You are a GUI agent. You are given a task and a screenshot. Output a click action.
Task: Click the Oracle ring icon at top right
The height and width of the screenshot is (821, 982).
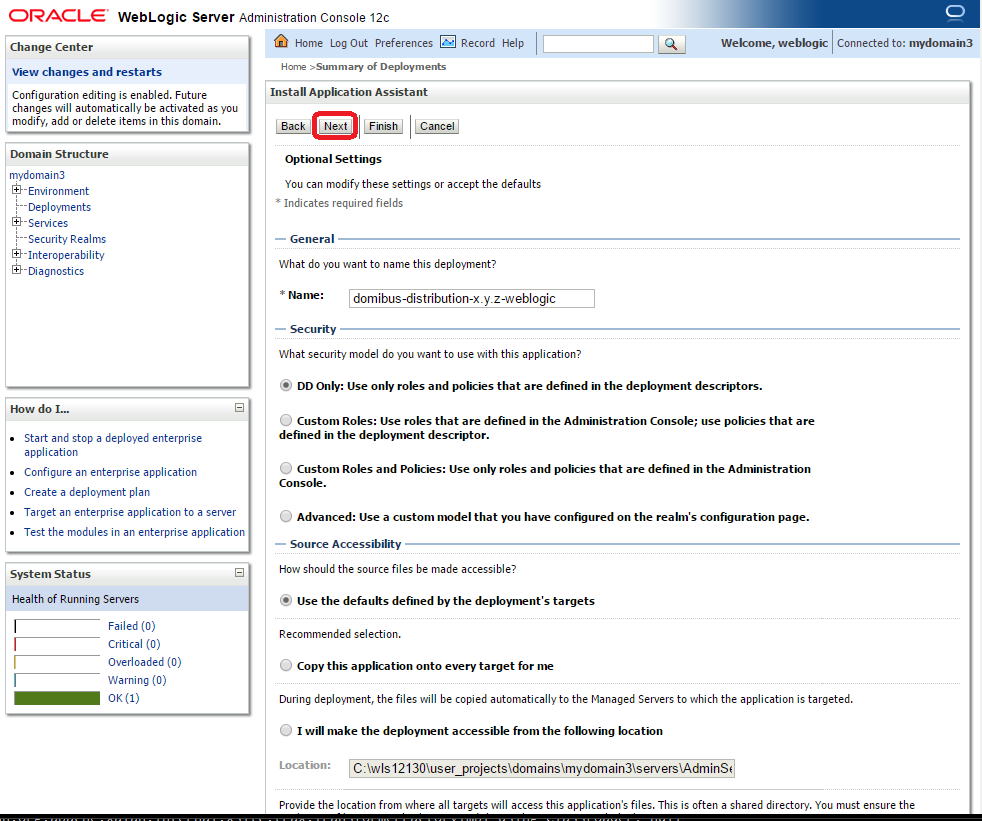pyautogui.click(x=955, y=13)
